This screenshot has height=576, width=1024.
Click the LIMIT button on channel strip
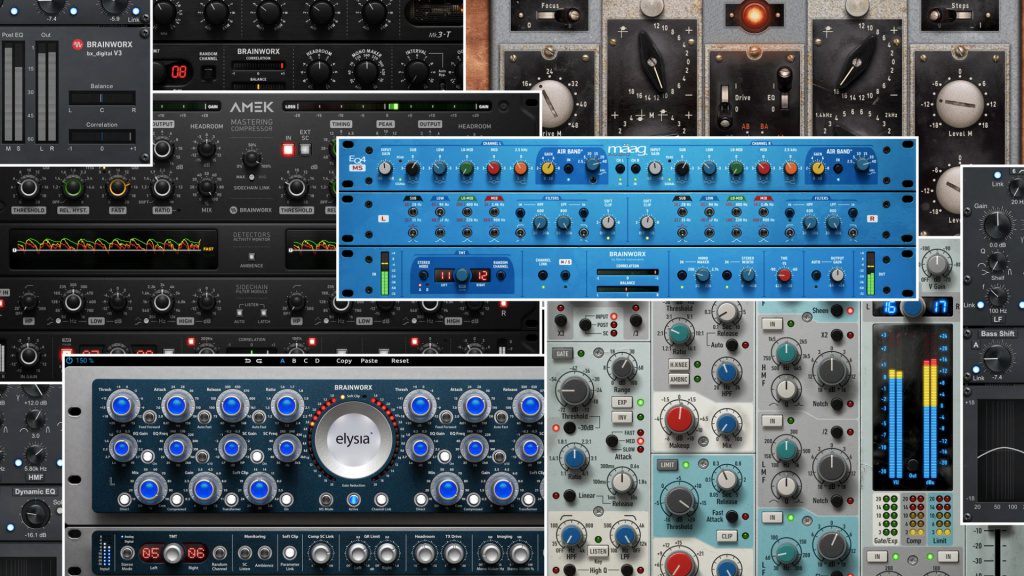coord(667,465)
